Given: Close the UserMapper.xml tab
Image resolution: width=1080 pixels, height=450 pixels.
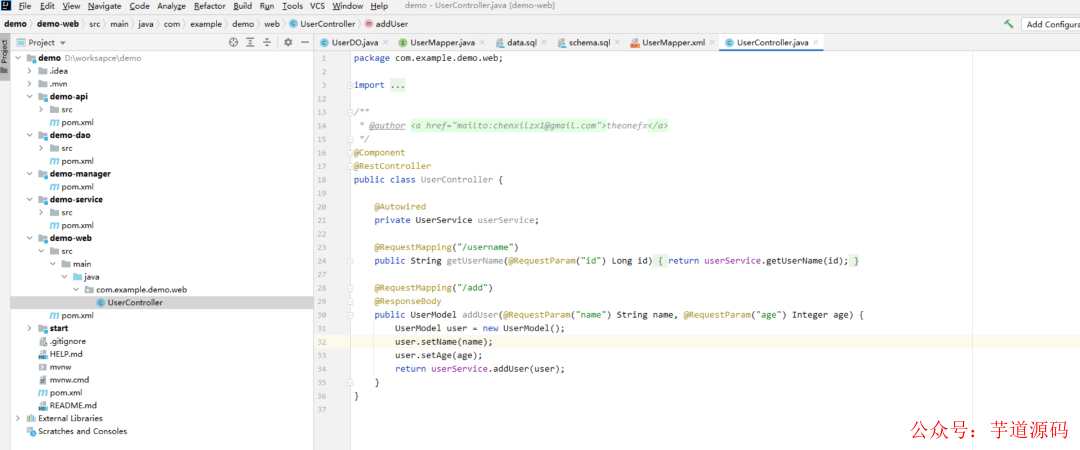Looking at the screenshot, I should pos(712,43).
